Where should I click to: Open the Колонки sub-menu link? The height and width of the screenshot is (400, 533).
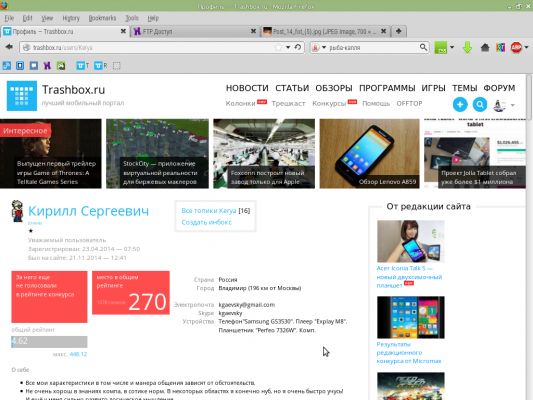[x=240, y=103]
